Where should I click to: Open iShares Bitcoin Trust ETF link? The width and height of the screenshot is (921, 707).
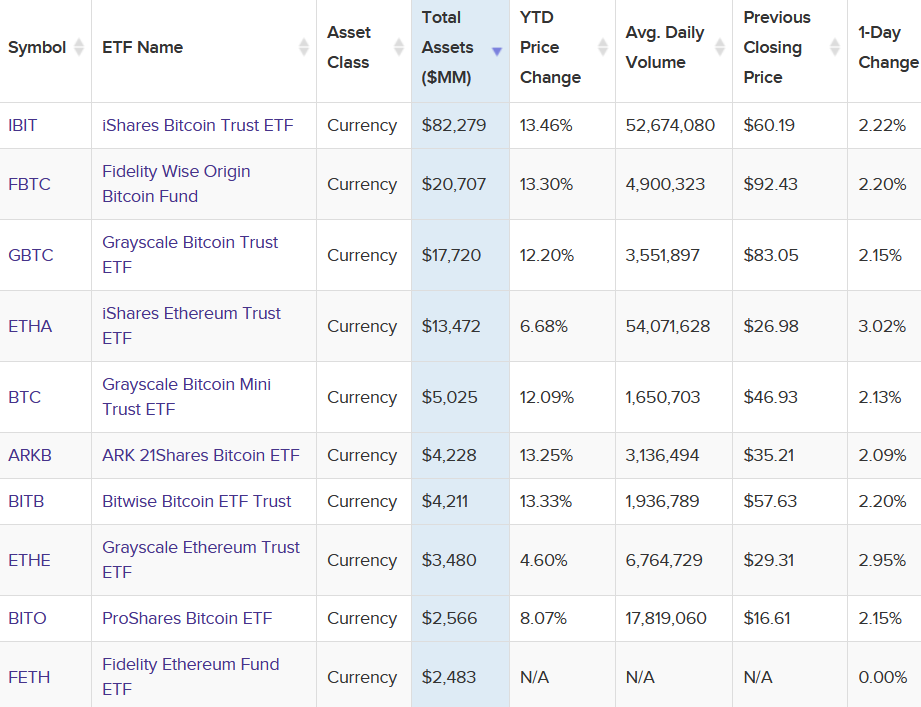tap(198, 125)
